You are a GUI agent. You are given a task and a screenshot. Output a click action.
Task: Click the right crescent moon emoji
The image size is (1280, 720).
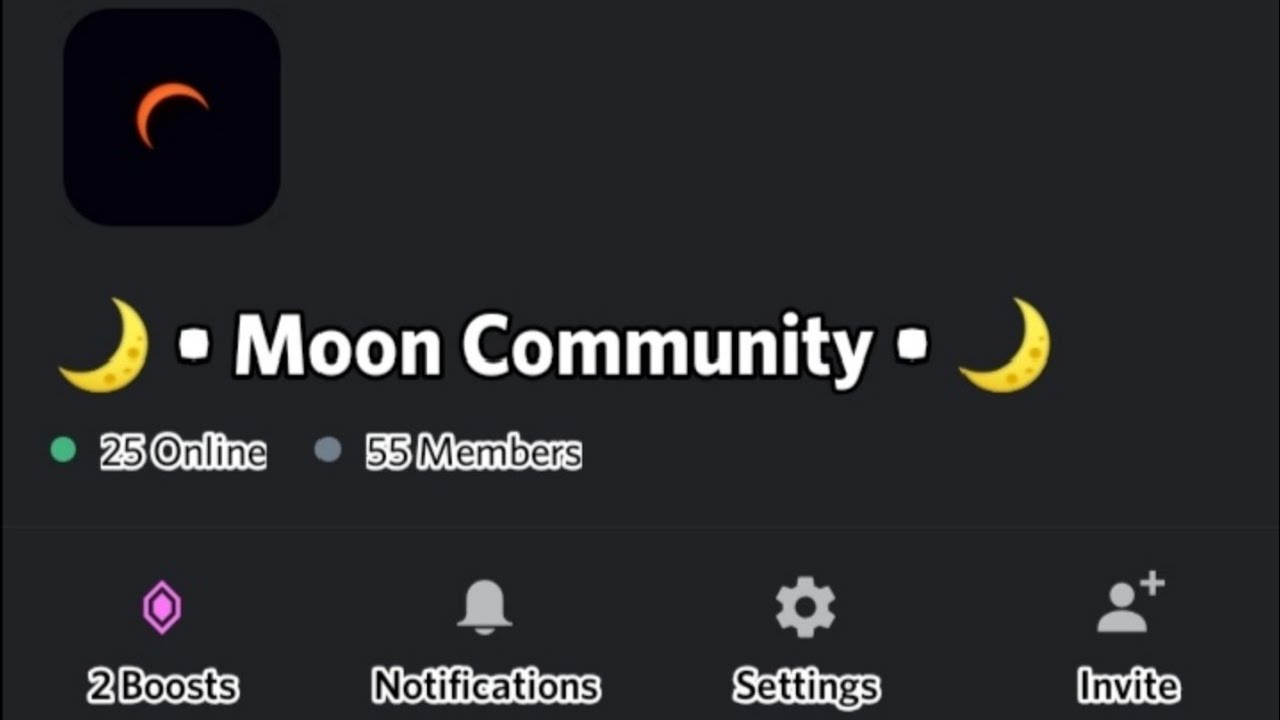(1005, 345)
